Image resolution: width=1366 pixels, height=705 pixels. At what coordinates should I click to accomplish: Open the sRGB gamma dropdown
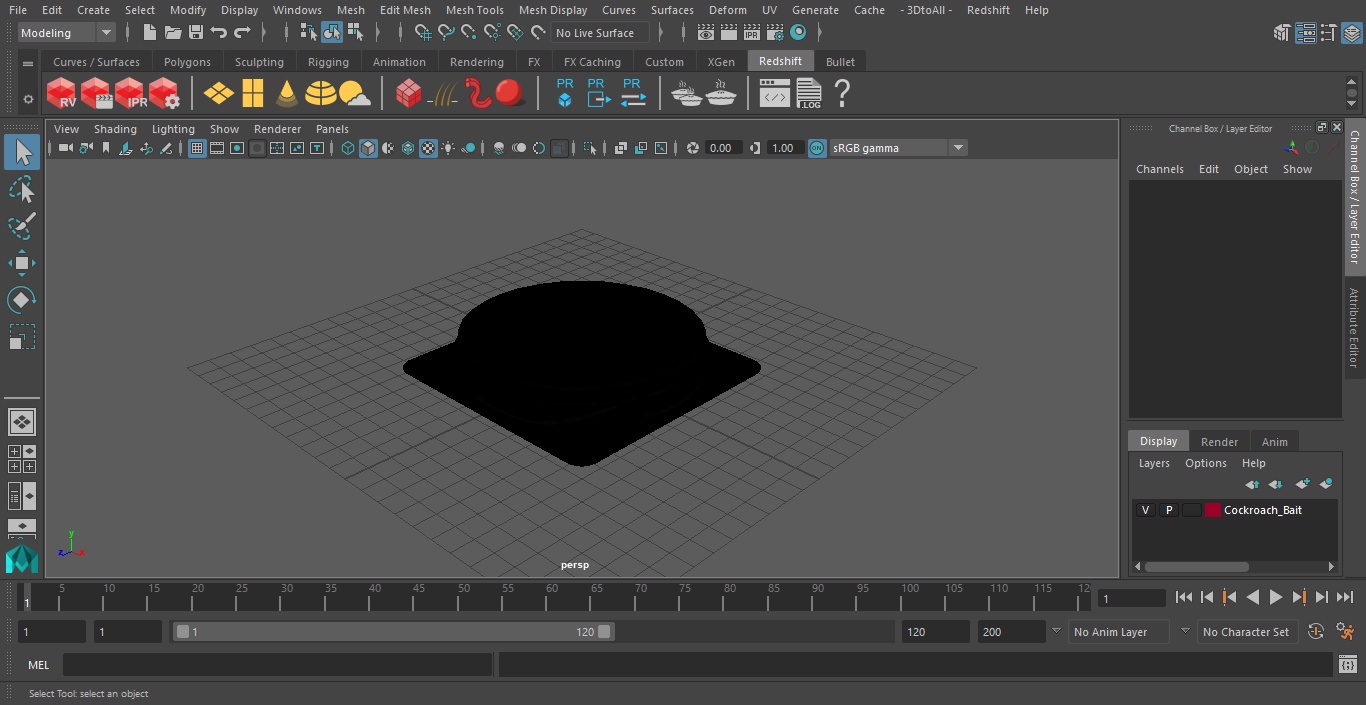[x=897, y=148]
